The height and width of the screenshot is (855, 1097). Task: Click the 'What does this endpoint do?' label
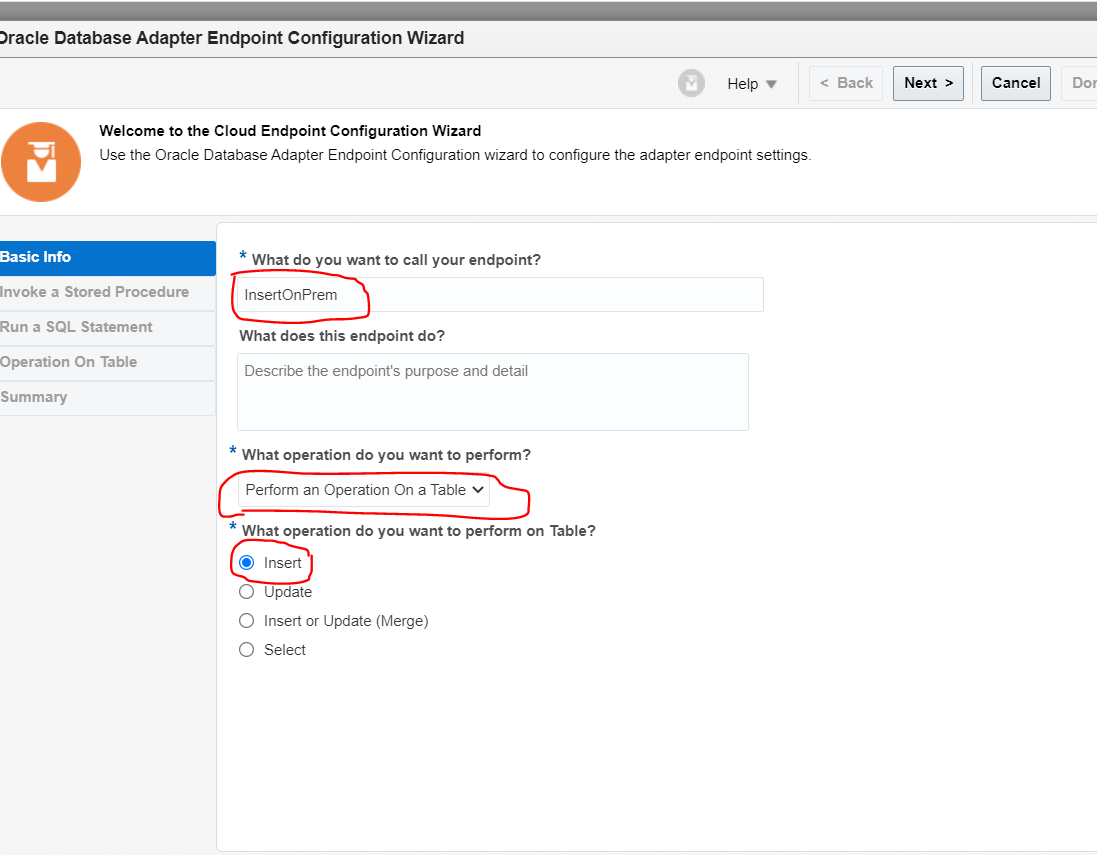pyautogui.click(x=342, y=336)
